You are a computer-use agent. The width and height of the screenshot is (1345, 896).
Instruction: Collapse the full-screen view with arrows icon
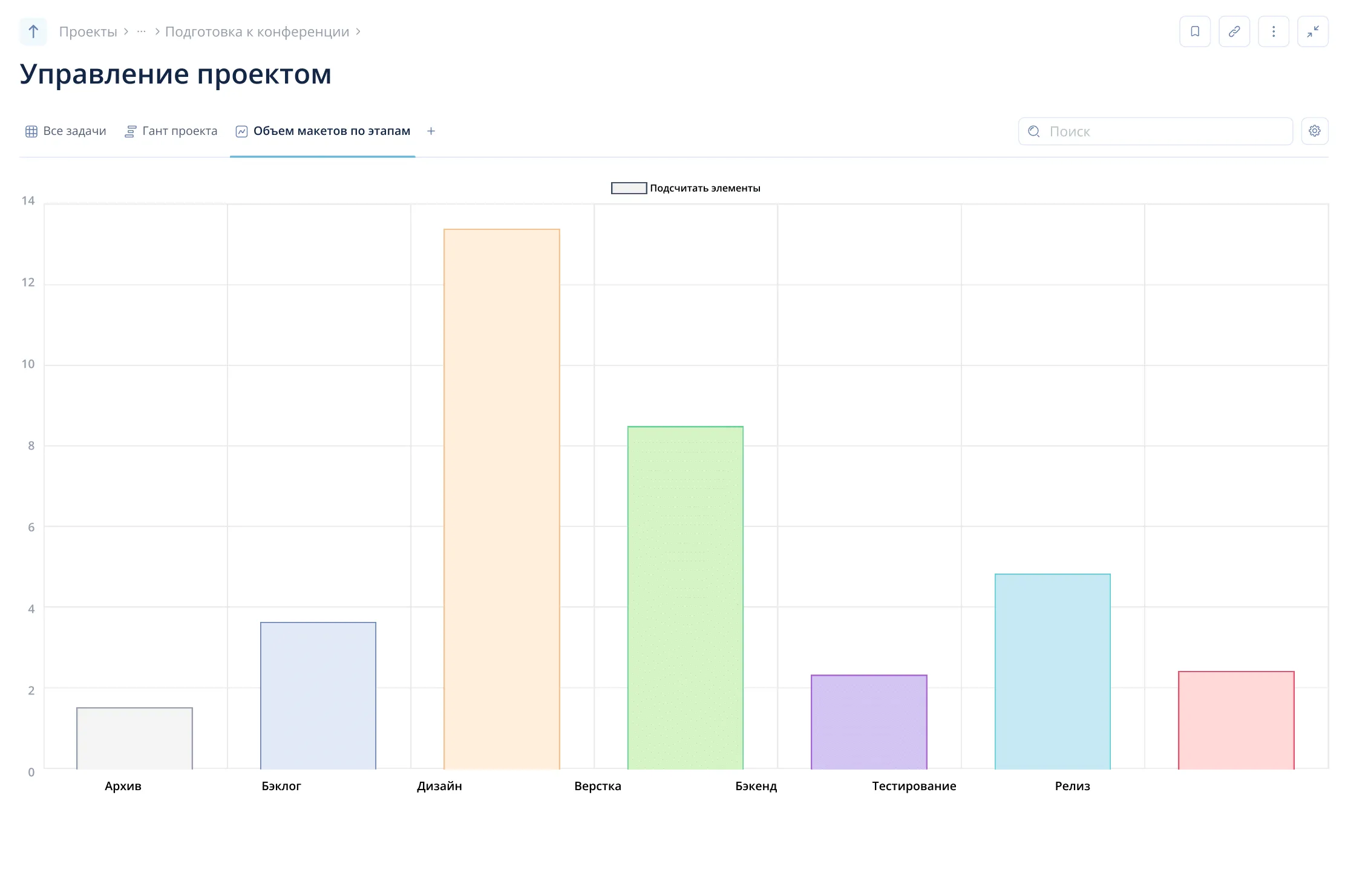pyautogui.click(x=1313, y=31)
